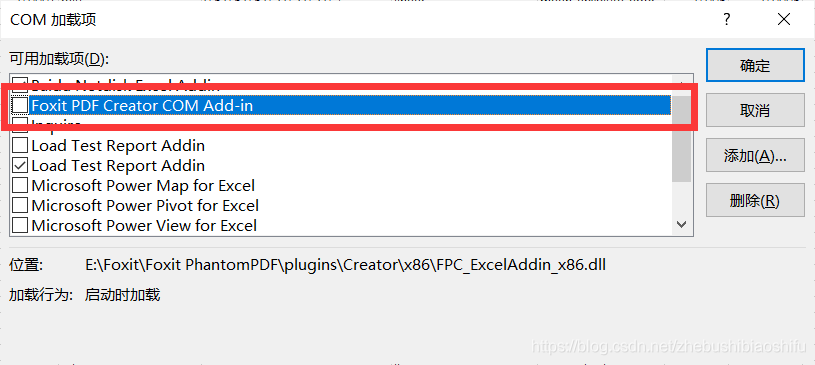Enable Microsoft Power View for Excel checkbox

coord(20,226)
